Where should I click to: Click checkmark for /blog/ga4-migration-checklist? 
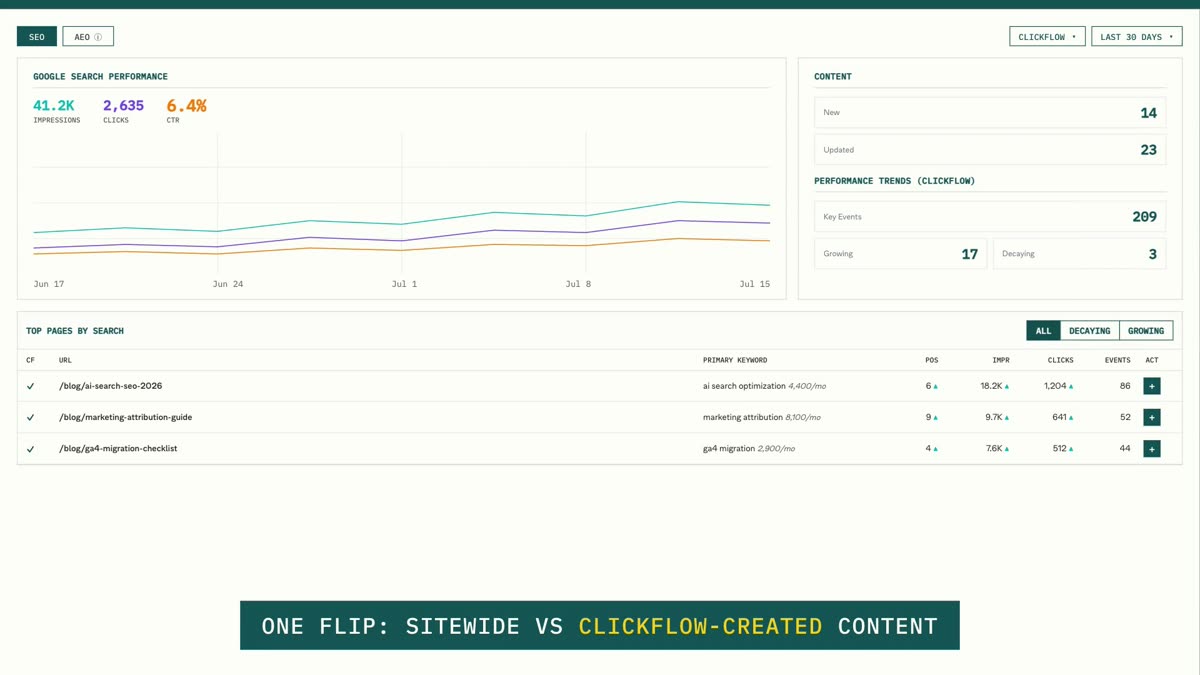pos(30,449)
